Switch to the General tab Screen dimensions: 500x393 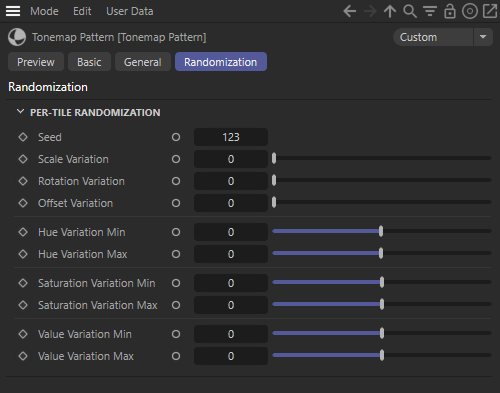click(x=143, y=62)
